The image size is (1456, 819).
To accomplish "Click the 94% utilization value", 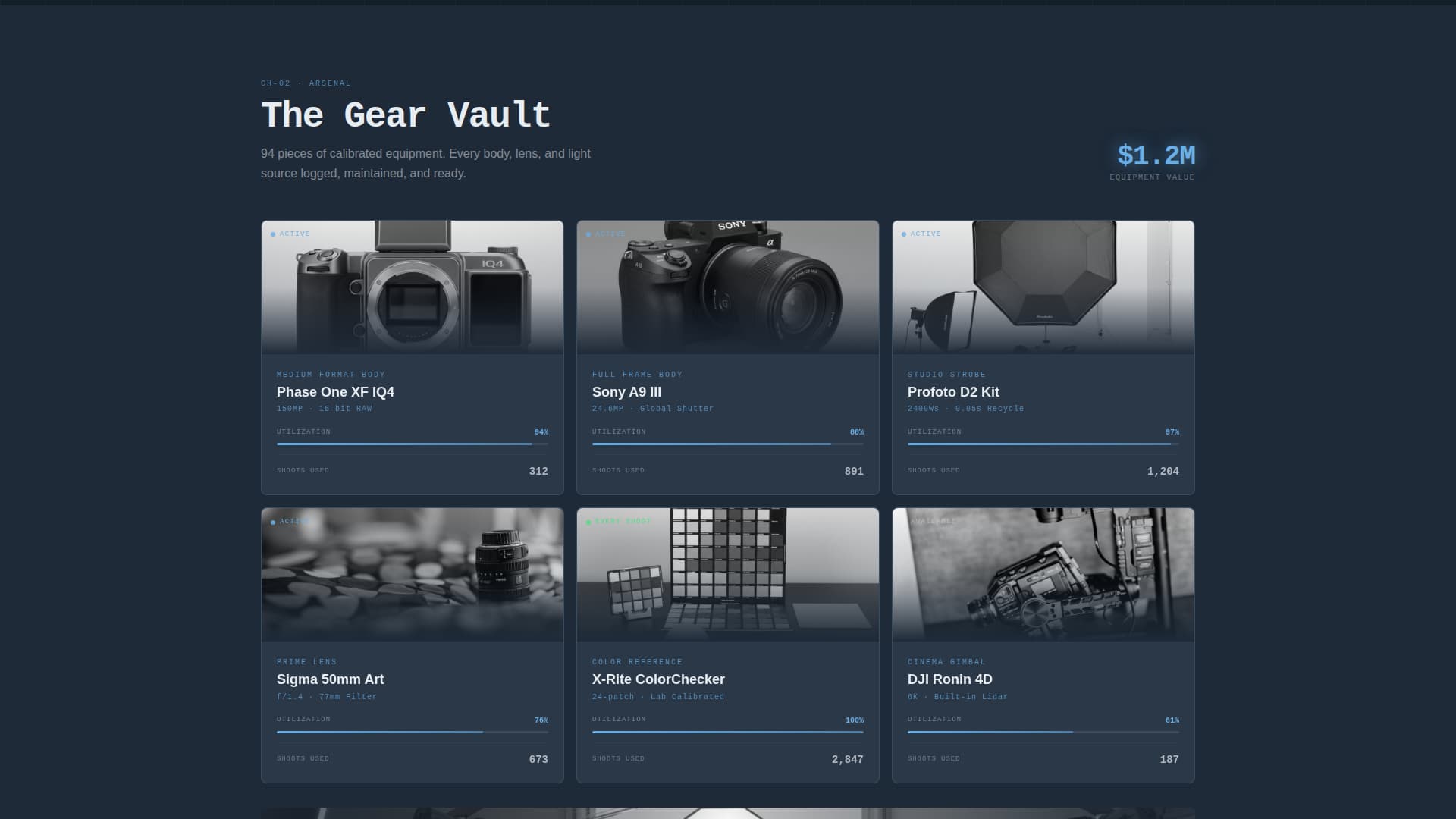I will point(541,432).
